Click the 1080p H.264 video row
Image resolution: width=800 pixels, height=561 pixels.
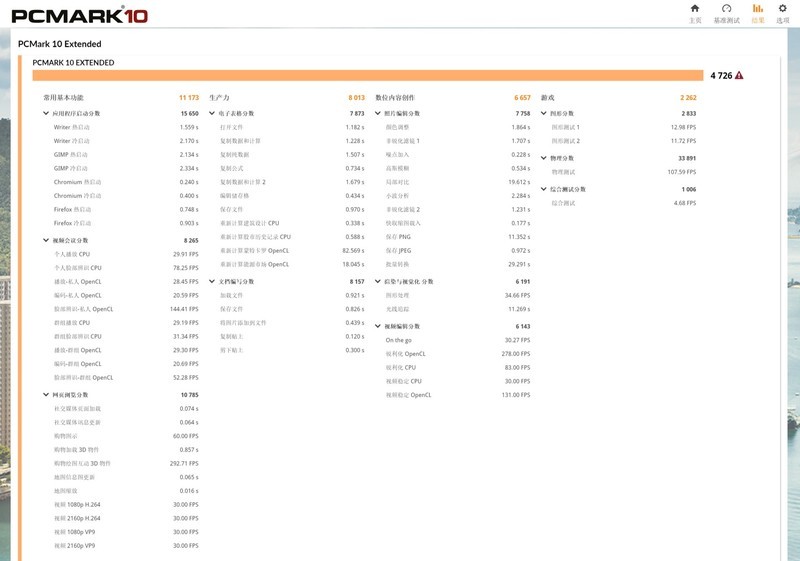pos(126,504)
